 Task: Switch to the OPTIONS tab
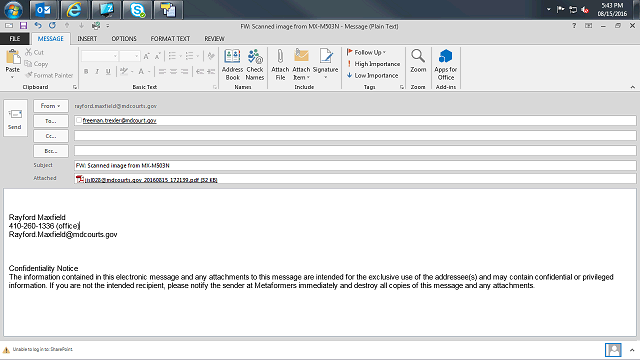tap(124, 39)
